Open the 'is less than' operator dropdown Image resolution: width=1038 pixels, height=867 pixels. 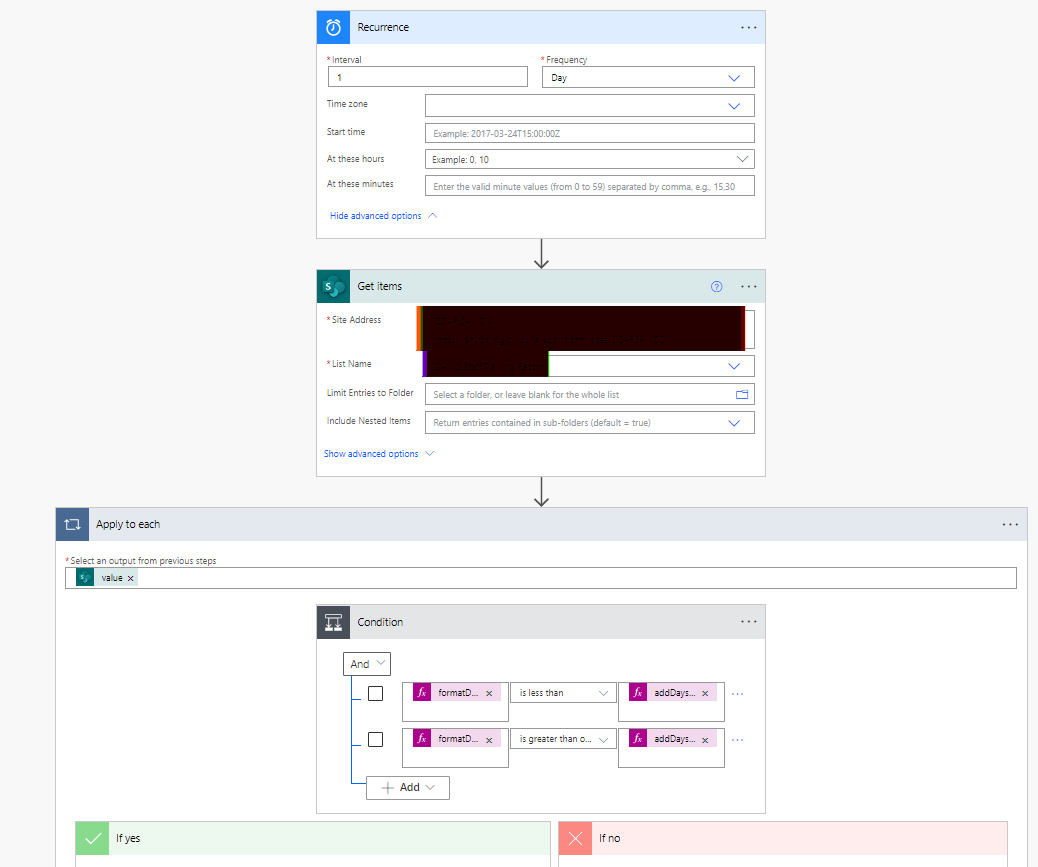(x=563, y=693)
